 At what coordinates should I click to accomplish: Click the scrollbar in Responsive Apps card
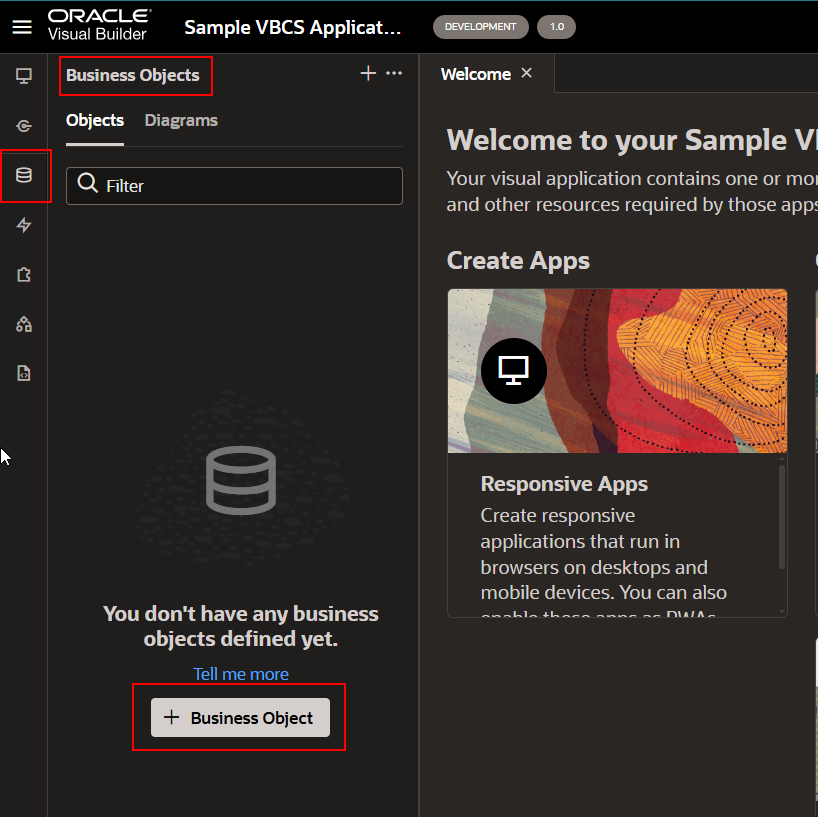(781, 516)
